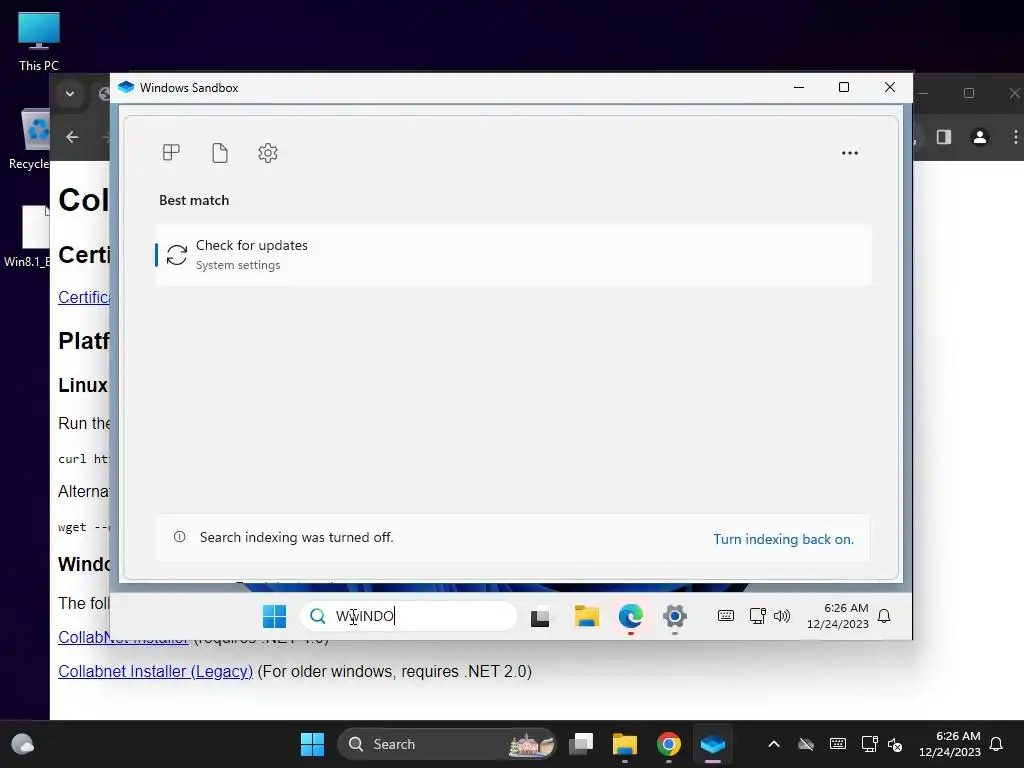Image resolution: width=1024 pixels, height=768 pixels.
Task: Open the sandbox clock showing 6:26 AM
Action: coord(838,616)
